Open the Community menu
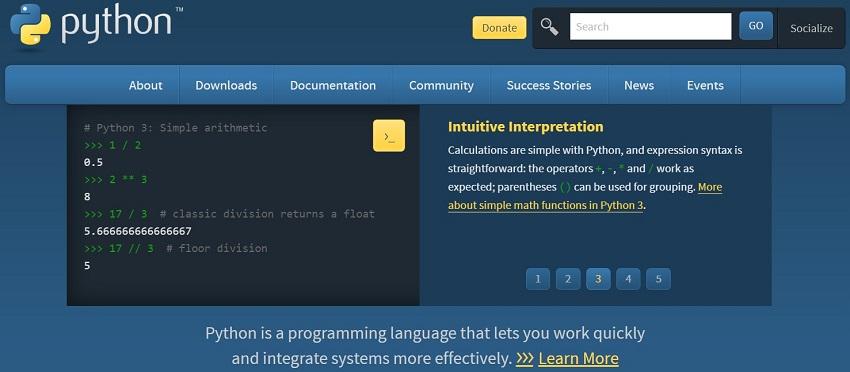This screenshot has width=850, height=372. click(441, 85)
